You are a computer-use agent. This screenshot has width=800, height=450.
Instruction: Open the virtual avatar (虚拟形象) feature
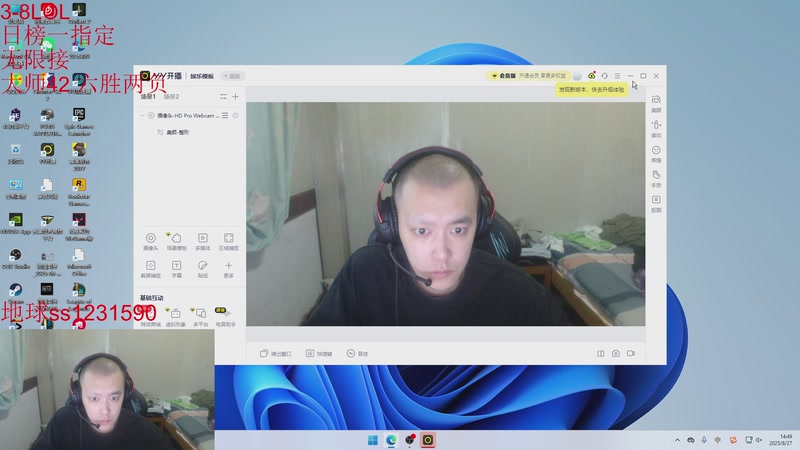pos(175,316)
